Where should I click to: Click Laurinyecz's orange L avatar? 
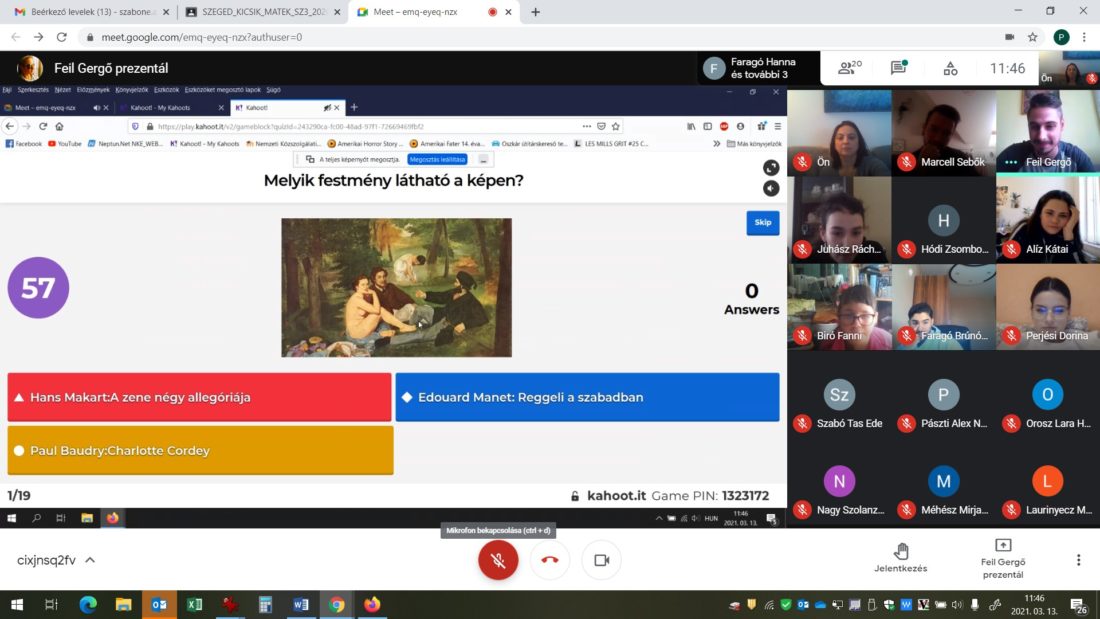pyautogui.click(x=1047, y=481)
